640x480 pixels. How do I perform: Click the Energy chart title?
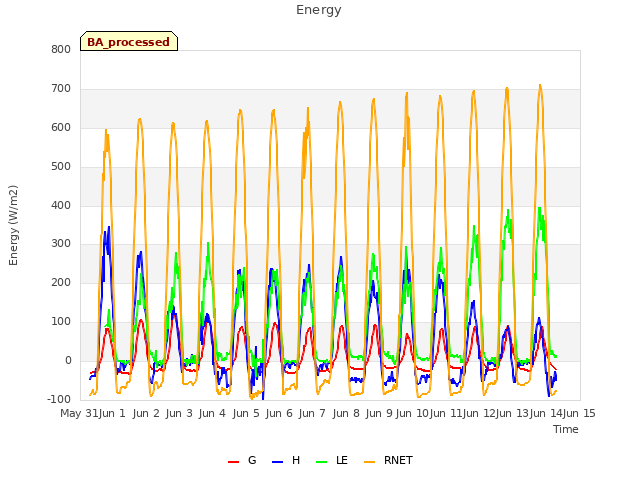click(319, 10)
